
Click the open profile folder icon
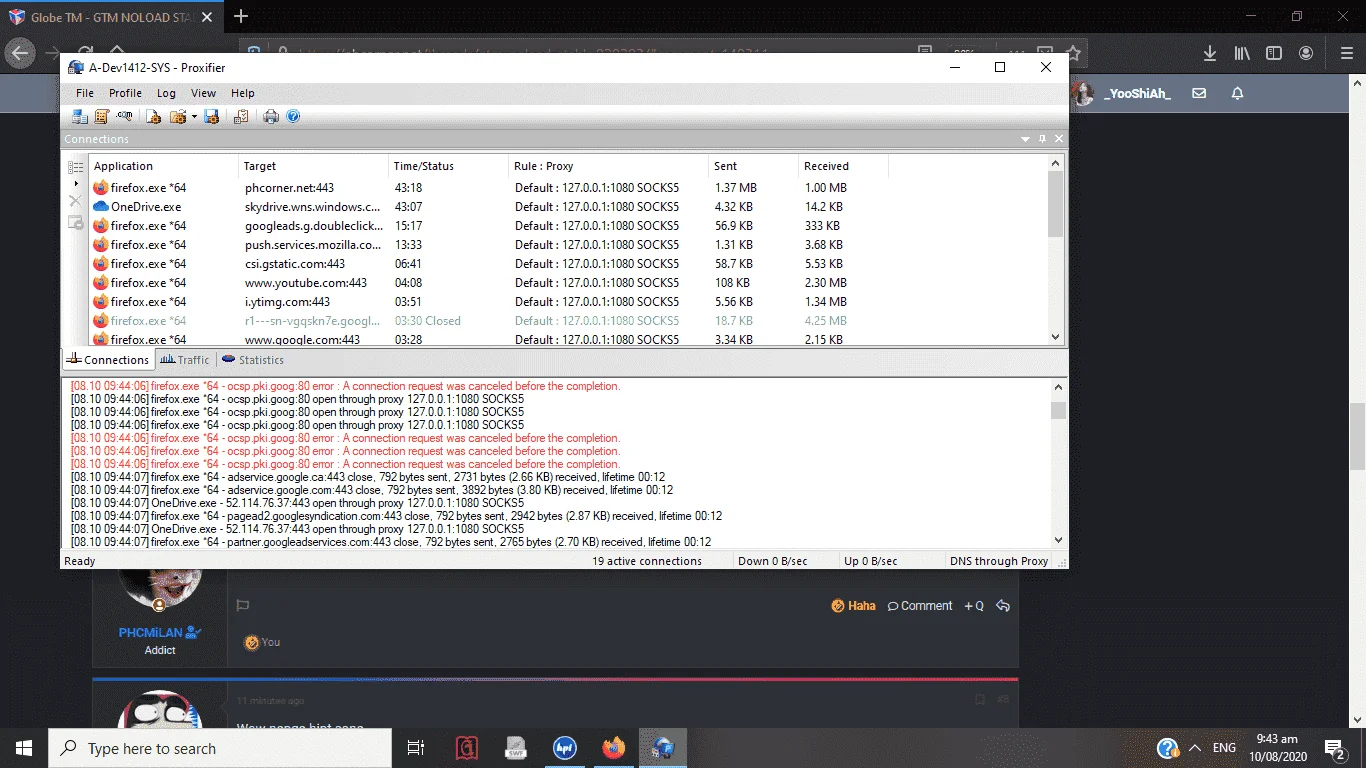click(x=177, y=117)
